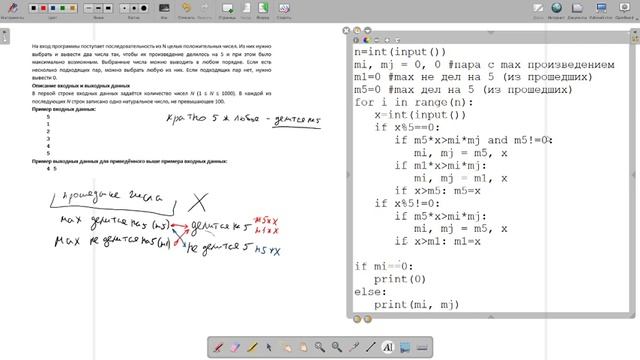Click the yellow duplicate button on text frame
Screen dimensions: 640x360
coord(357,31)
